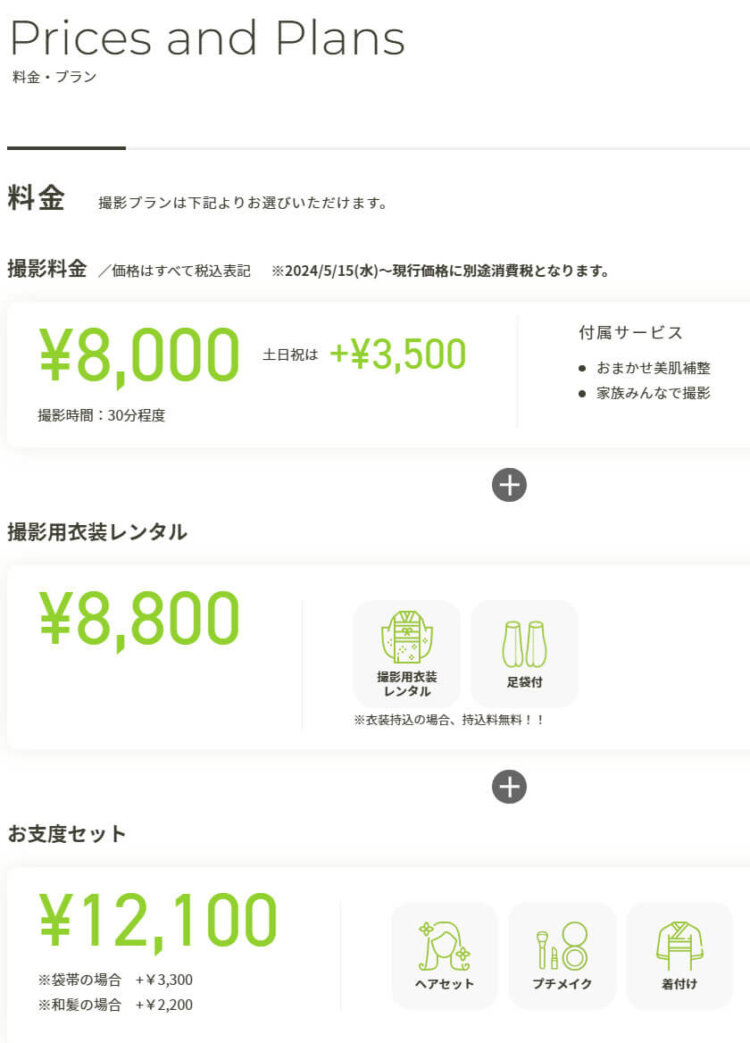Click the weekend surcharge +¥3,500 text
Image resolution: width=750 pixels, height=1043 pixels.
[x=398, y=354]
